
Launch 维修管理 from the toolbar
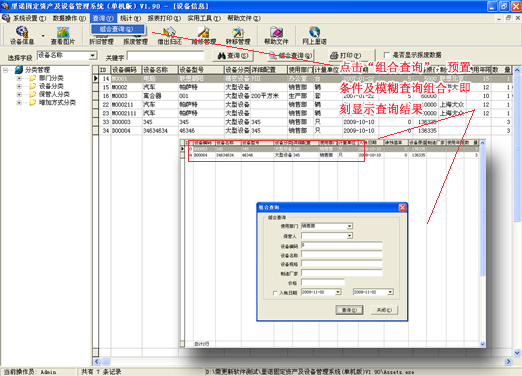(x=204, y=35)
